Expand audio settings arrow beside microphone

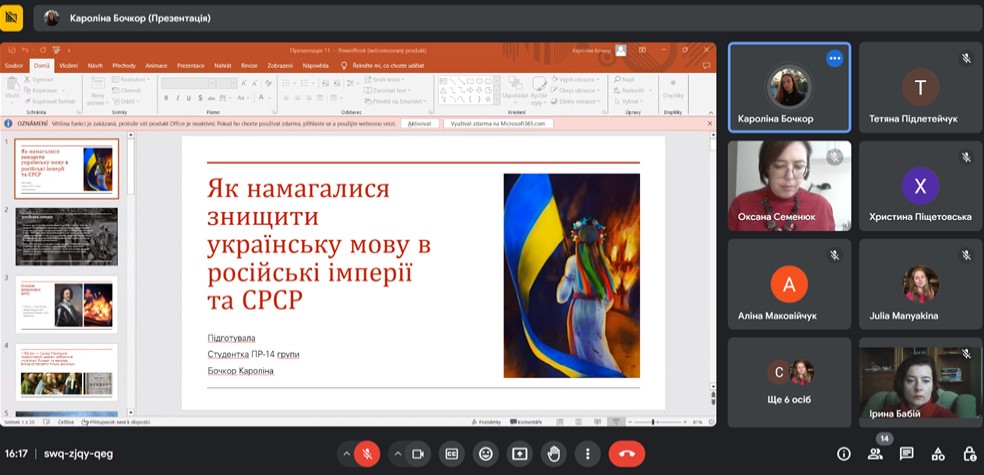click(x=347, y=454)
